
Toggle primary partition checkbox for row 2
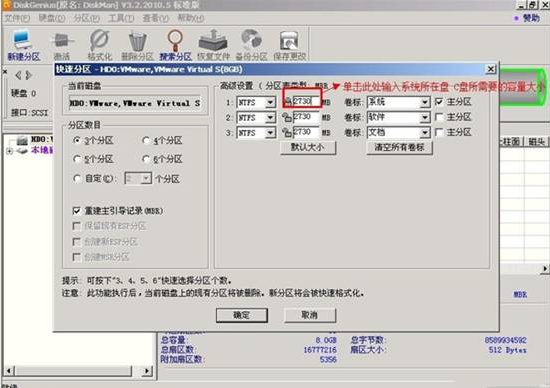(439, 117)
